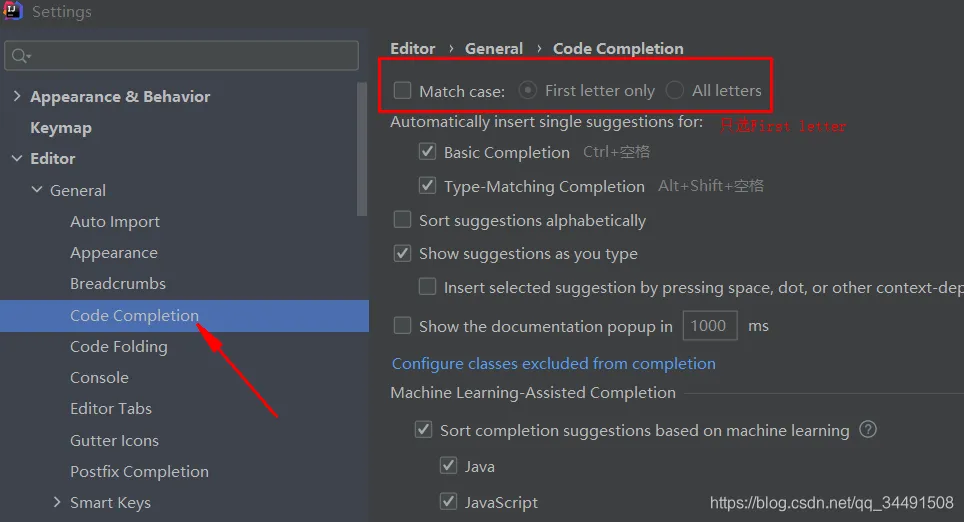This screenshot has width=964, height=522.
Task: Expand the Smart Keys node
Action: [57, 502]
